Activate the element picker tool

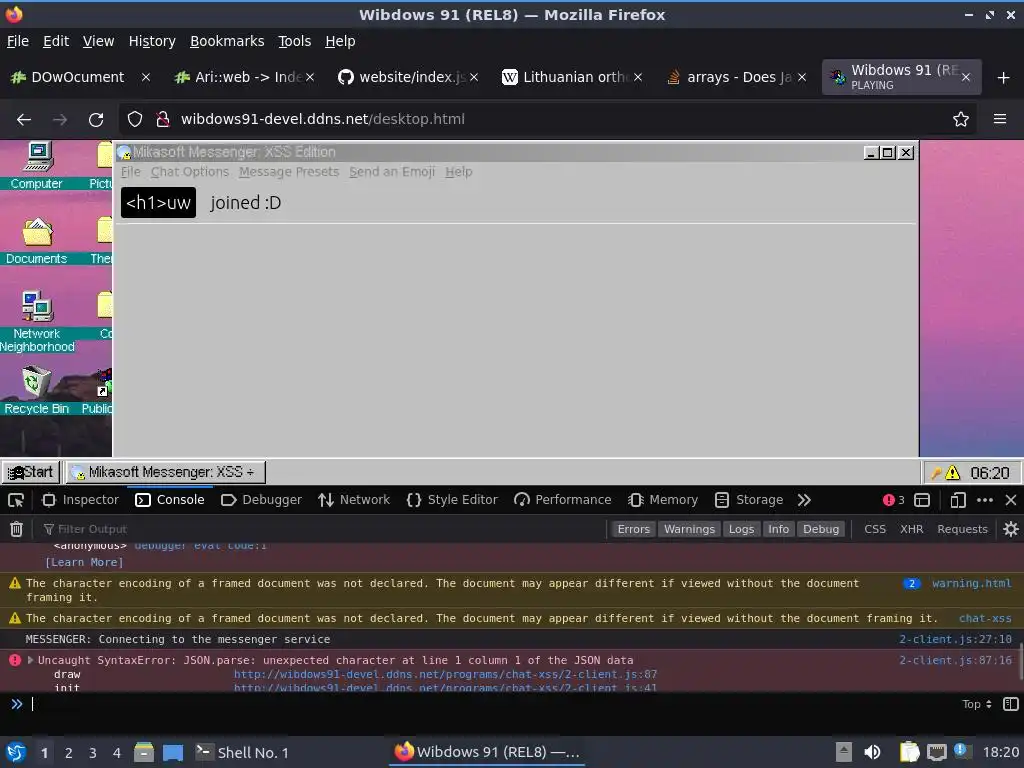pyautogui.click(x=16, y=500)
